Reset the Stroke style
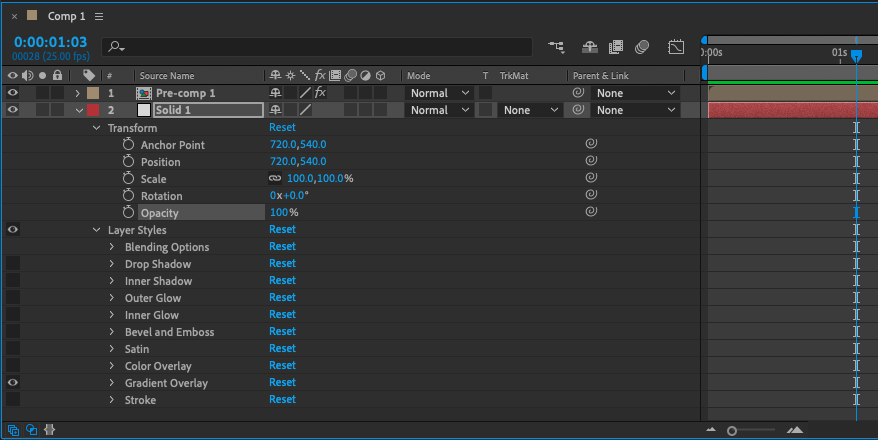The width and height of the screenshot is (878, 440). (x=282, y=399)
